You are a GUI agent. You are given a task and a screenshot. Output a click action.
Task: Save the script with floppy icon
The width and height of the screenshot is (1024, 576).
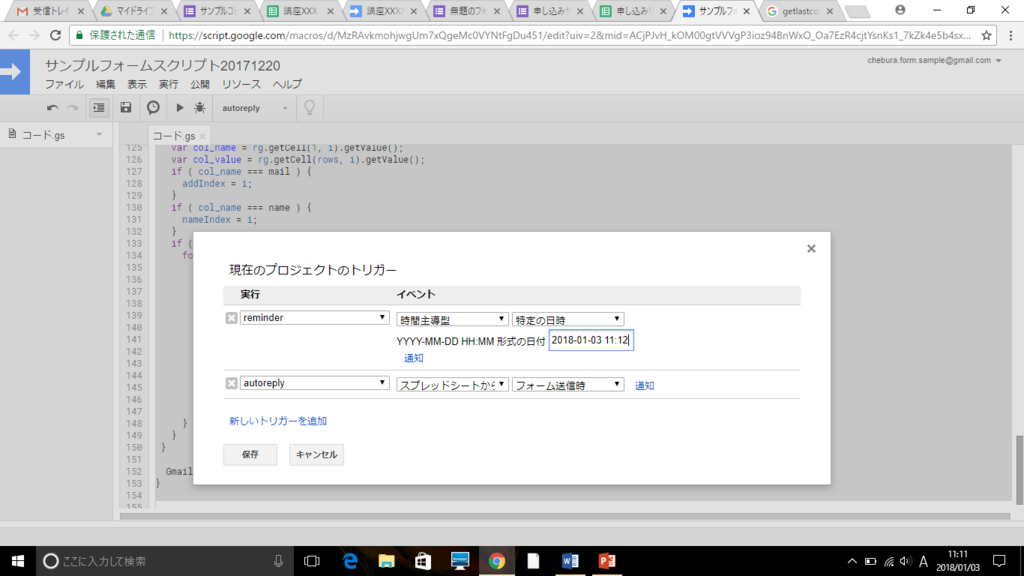click(x=126, y=108)
